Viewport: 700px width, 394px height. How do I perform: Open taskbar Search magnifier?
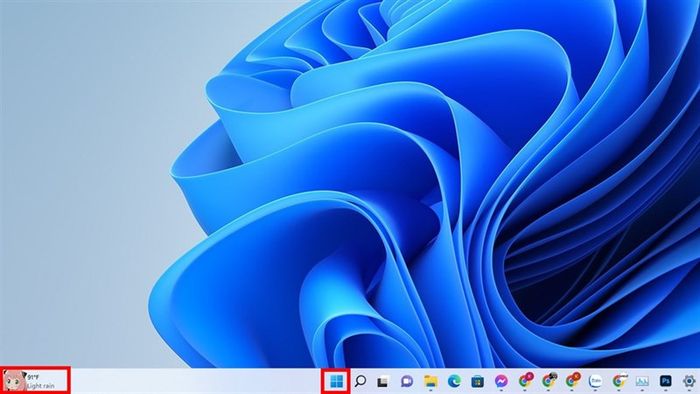[x=360, y=381]
